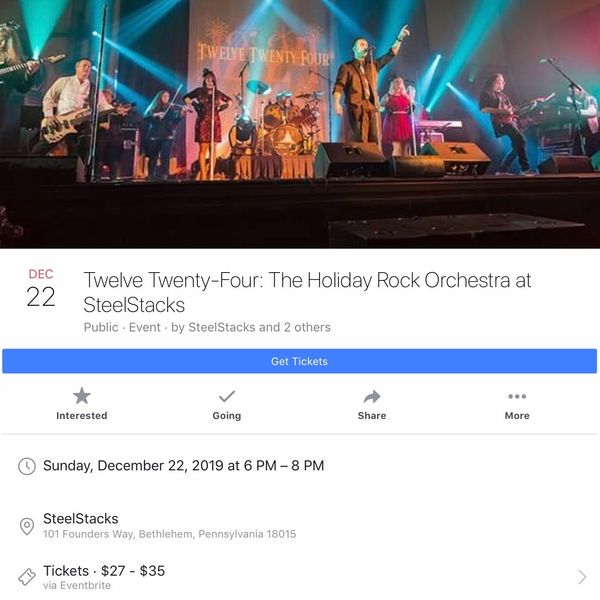Expand ticket details with right chevron
The width and height of the screenshot is (600, 600).
click(582, 577)
